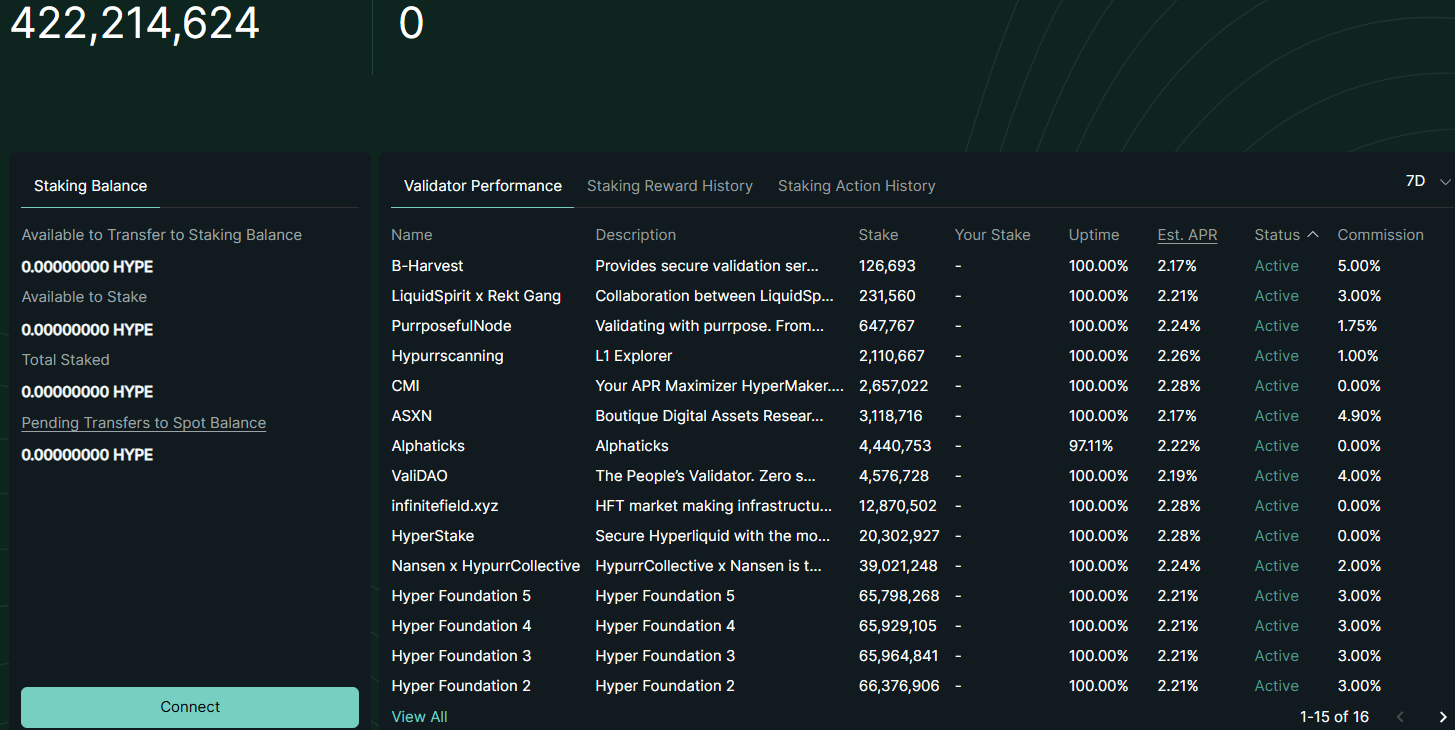This screenshot has width=1455, height=730.
Task: Click the Stake column header
Action: [879, 235]
